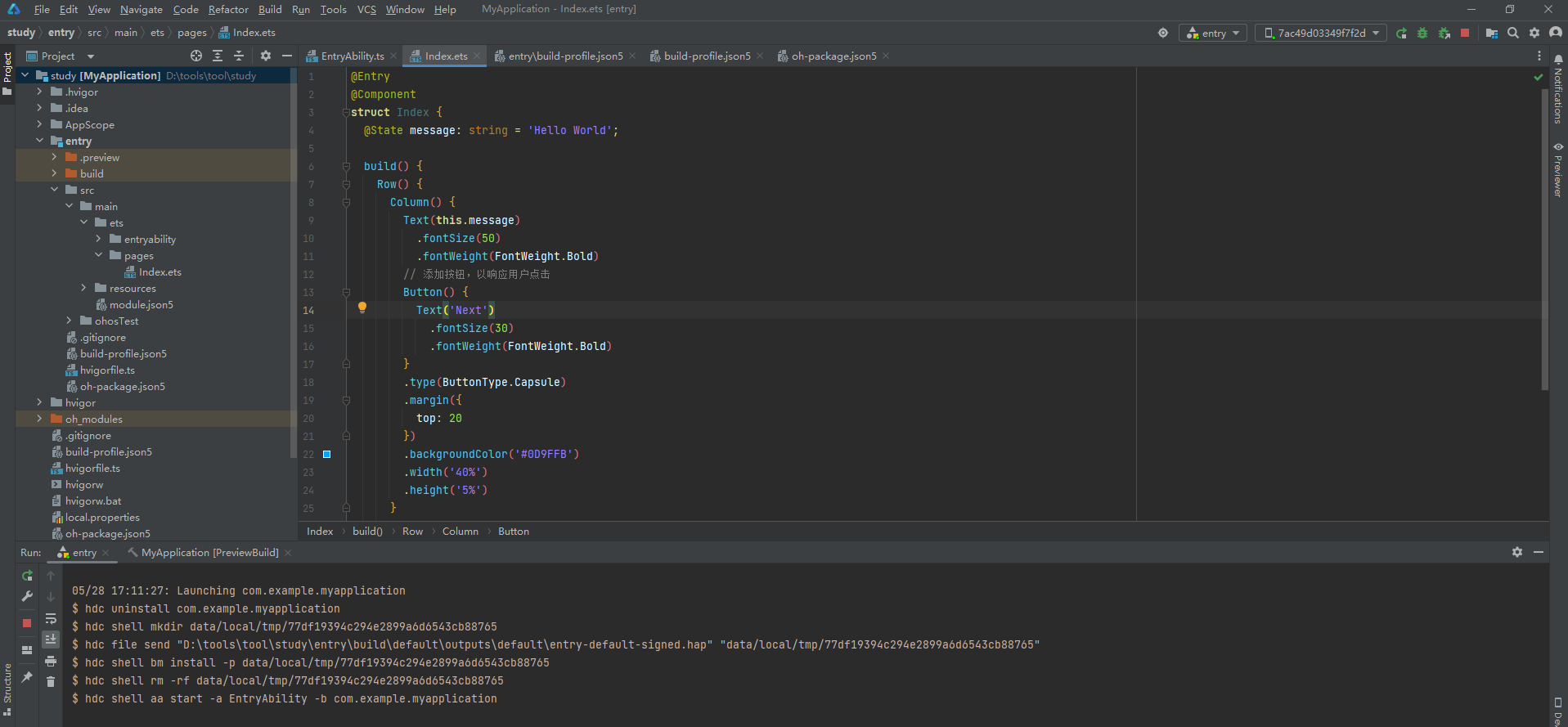Jump up the stack trace arrow
The image size is (1568, 727).
tap(51, 576)
